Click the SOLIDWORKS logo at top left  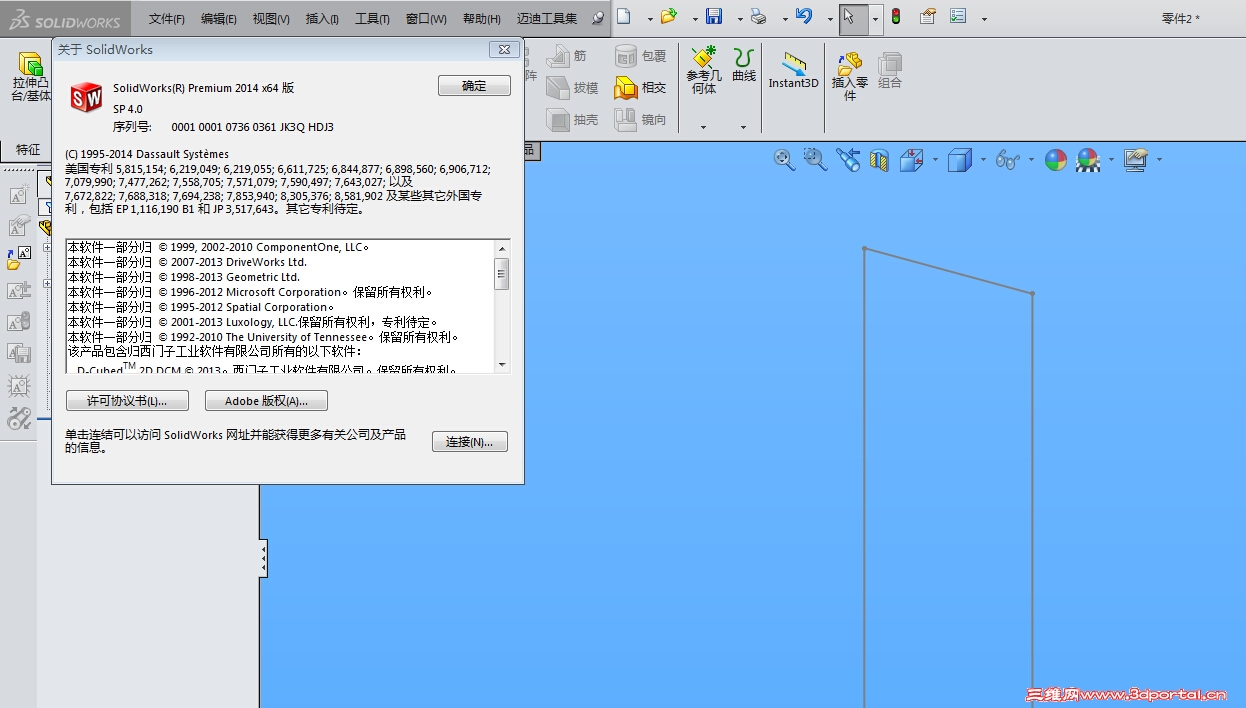[x=65, y=20]
